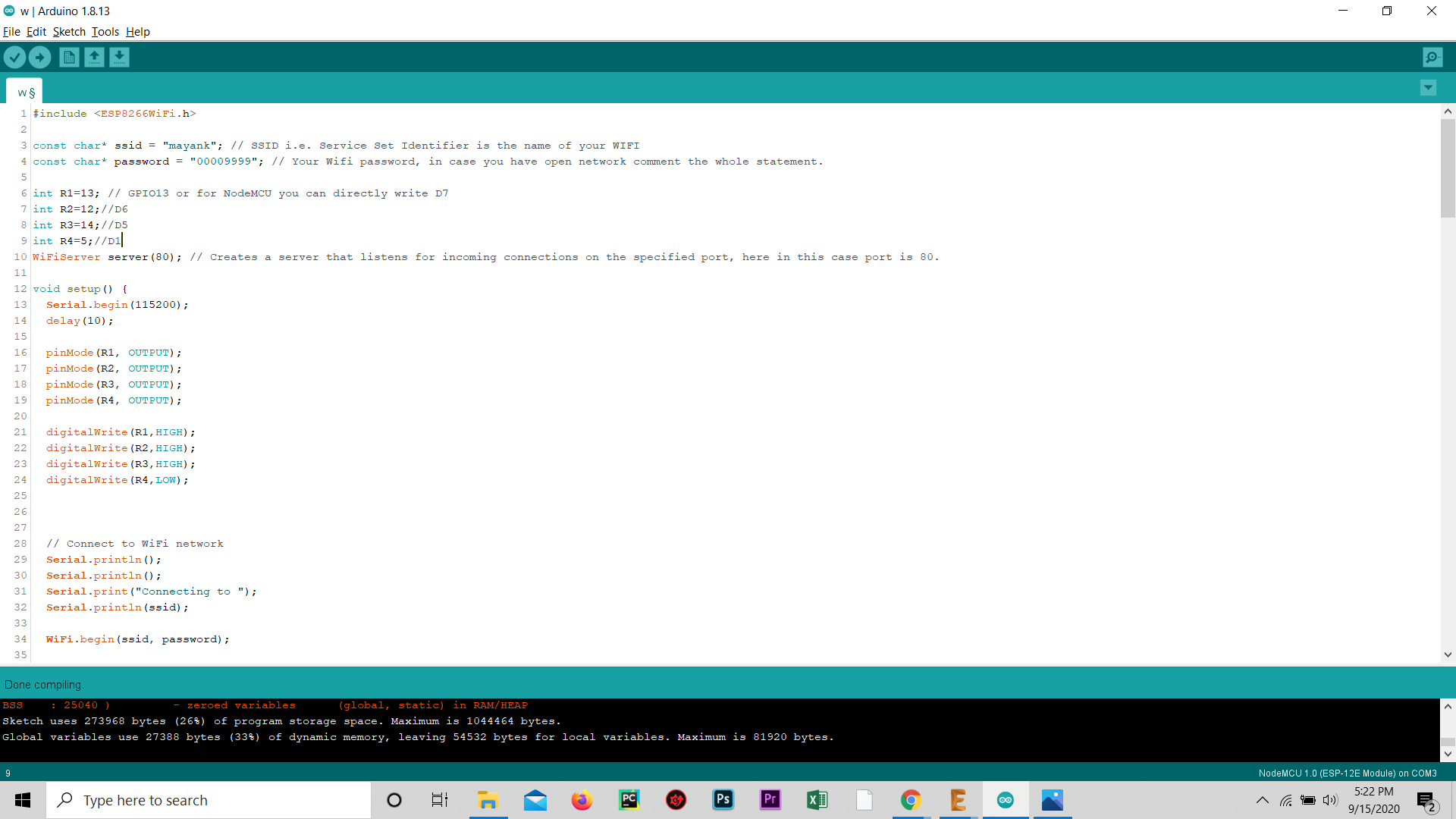Click the 'int R3=14;//D5' line
1456x819 pixels.
pyautogui.click(x=80, y=225)
